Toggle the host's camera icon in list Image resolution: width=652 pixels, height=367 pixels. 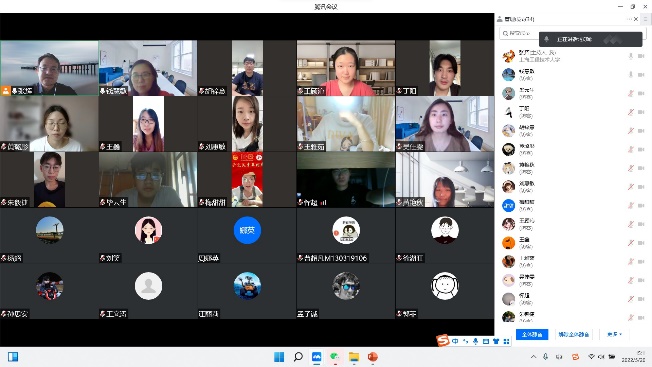[641, 56]
